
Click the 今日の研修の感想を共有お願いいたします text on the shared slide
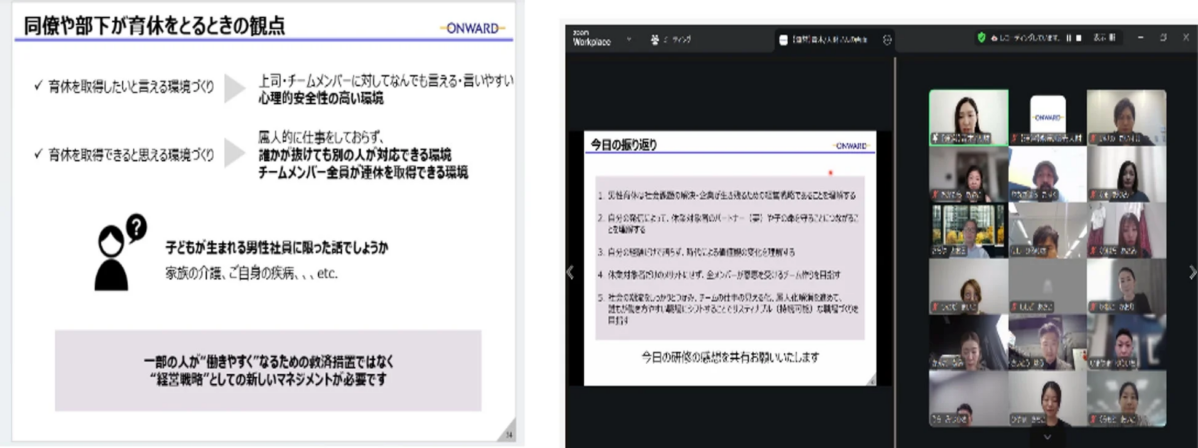click(730, 357)
